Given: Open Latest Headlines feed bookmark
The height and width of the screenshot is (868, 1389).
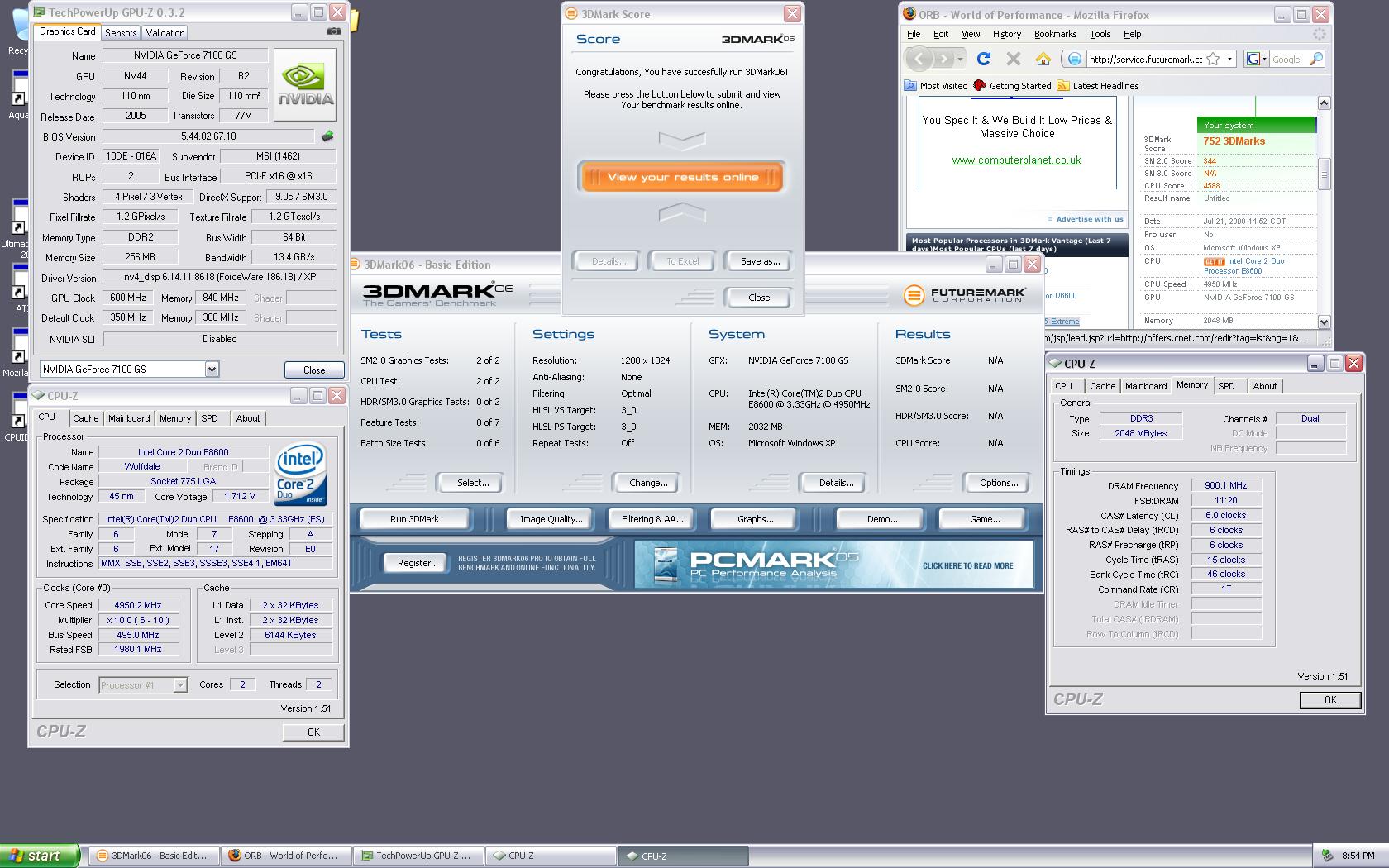Looking at the screenshot, I should coord(1097,86).
